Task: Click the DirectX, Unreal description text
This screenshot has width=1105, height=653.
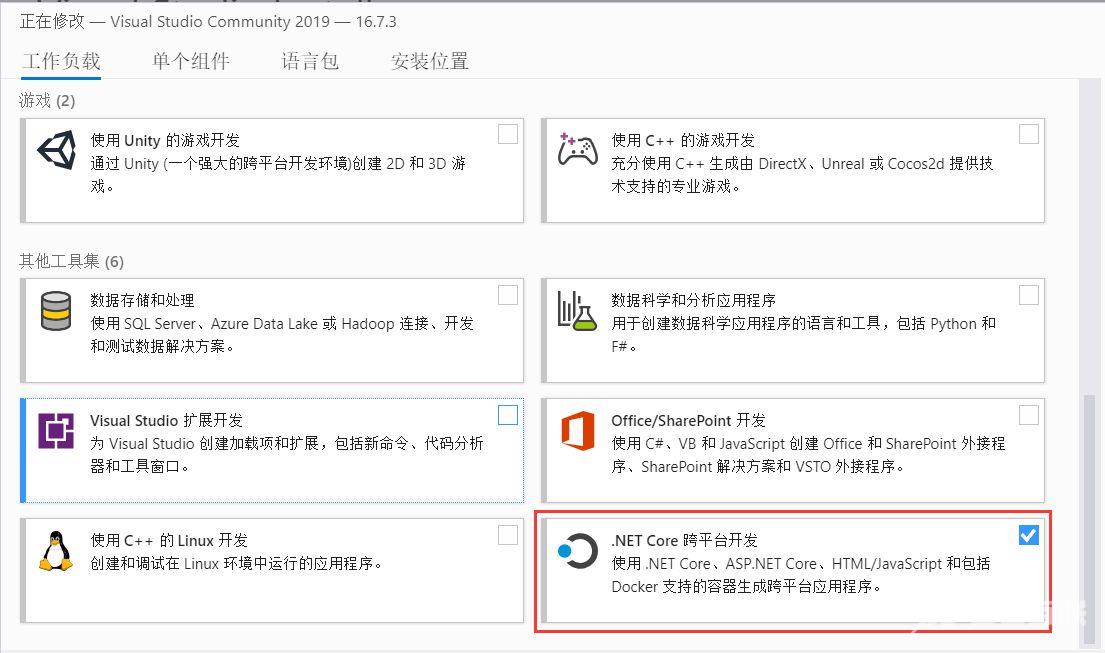Action: click(x=802, y=175)
